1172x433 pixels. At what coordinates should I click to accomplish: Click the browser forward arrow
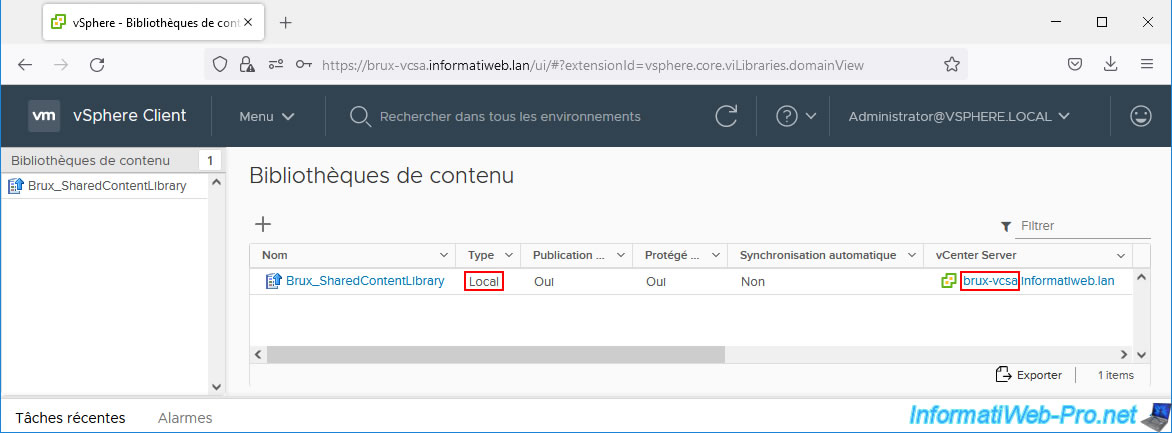61,65
